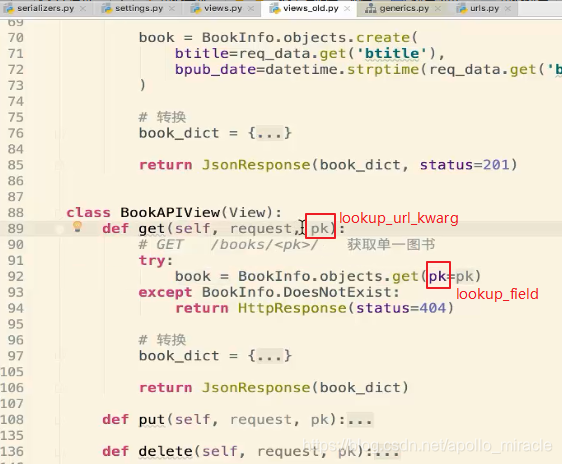Open the generics.py tab
Screen dimensions: 562x464
tap(404, 8)
